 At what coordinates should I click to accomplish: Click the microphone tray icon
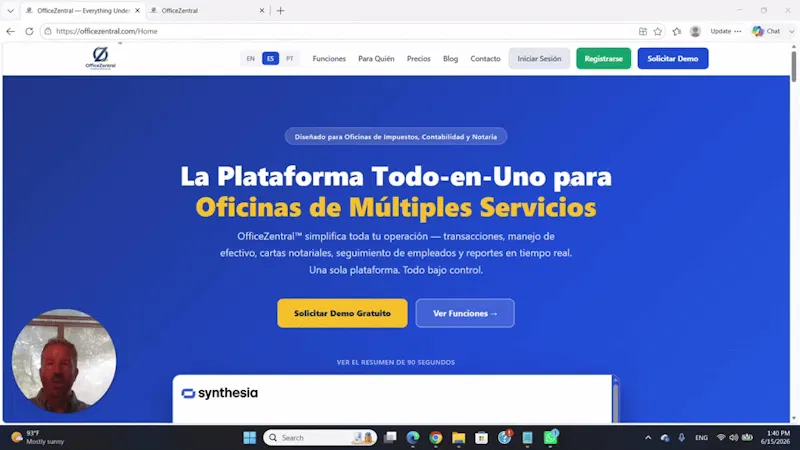click(x=682, y=437)
